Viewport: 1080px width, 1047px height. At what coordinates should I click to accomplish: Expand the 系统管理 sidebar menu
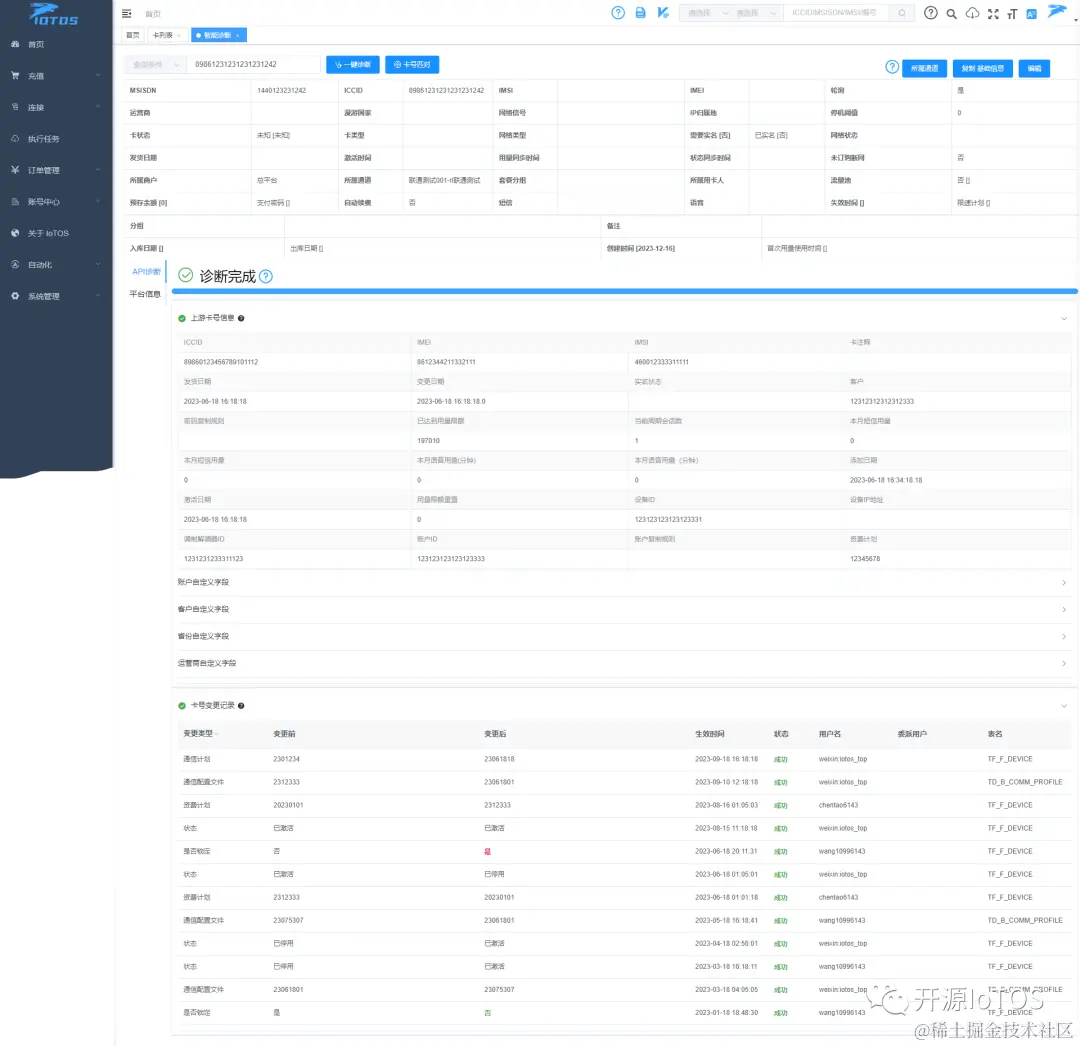click(56, 296)
